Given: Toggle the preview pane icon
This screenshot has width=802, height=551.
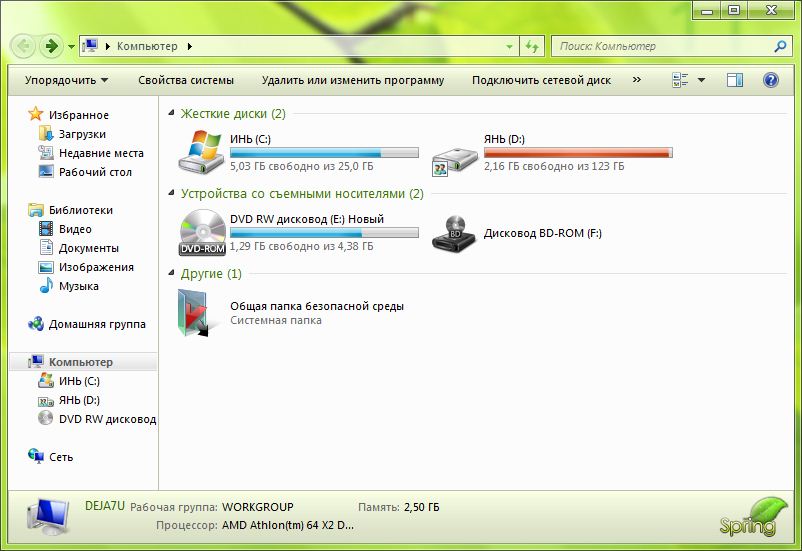Looking at the screenshot, I should click(735, 80).
